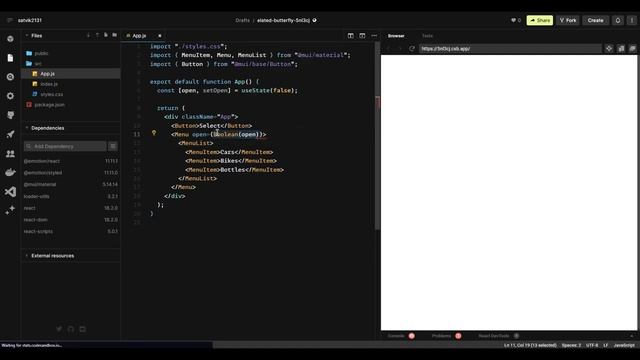Click the upload icon in Files header
This screenshot has width=640, height=360.
97,36
